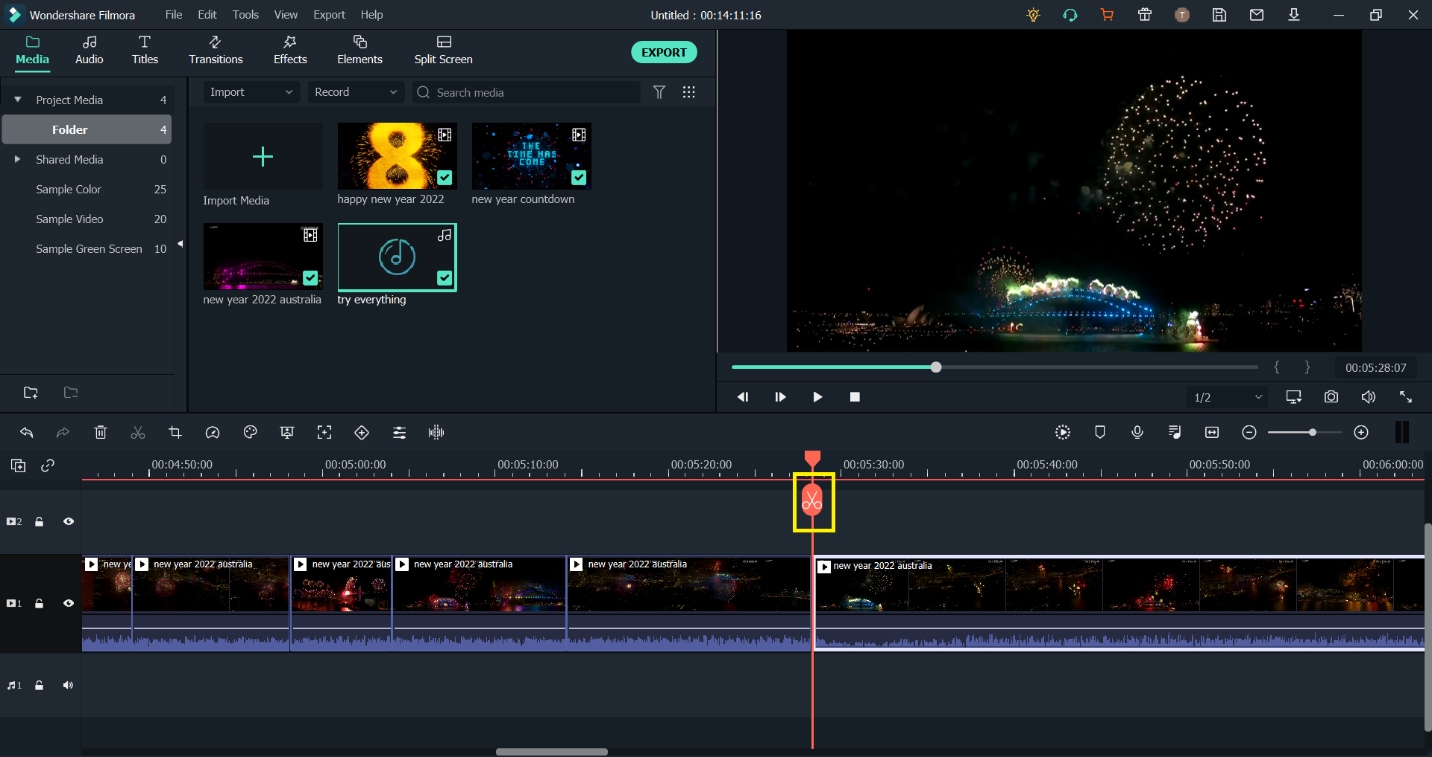Click the green EXPORT button

664,52
